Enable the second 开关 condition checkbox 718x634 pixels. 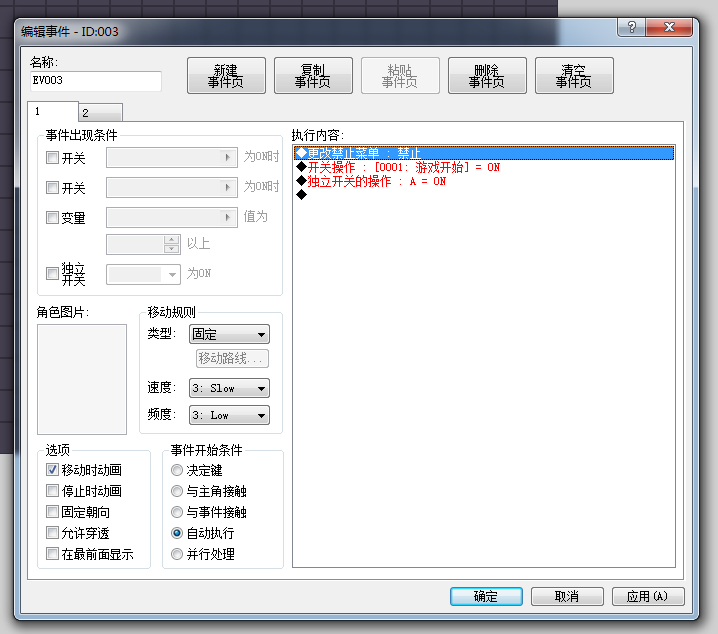52,188
